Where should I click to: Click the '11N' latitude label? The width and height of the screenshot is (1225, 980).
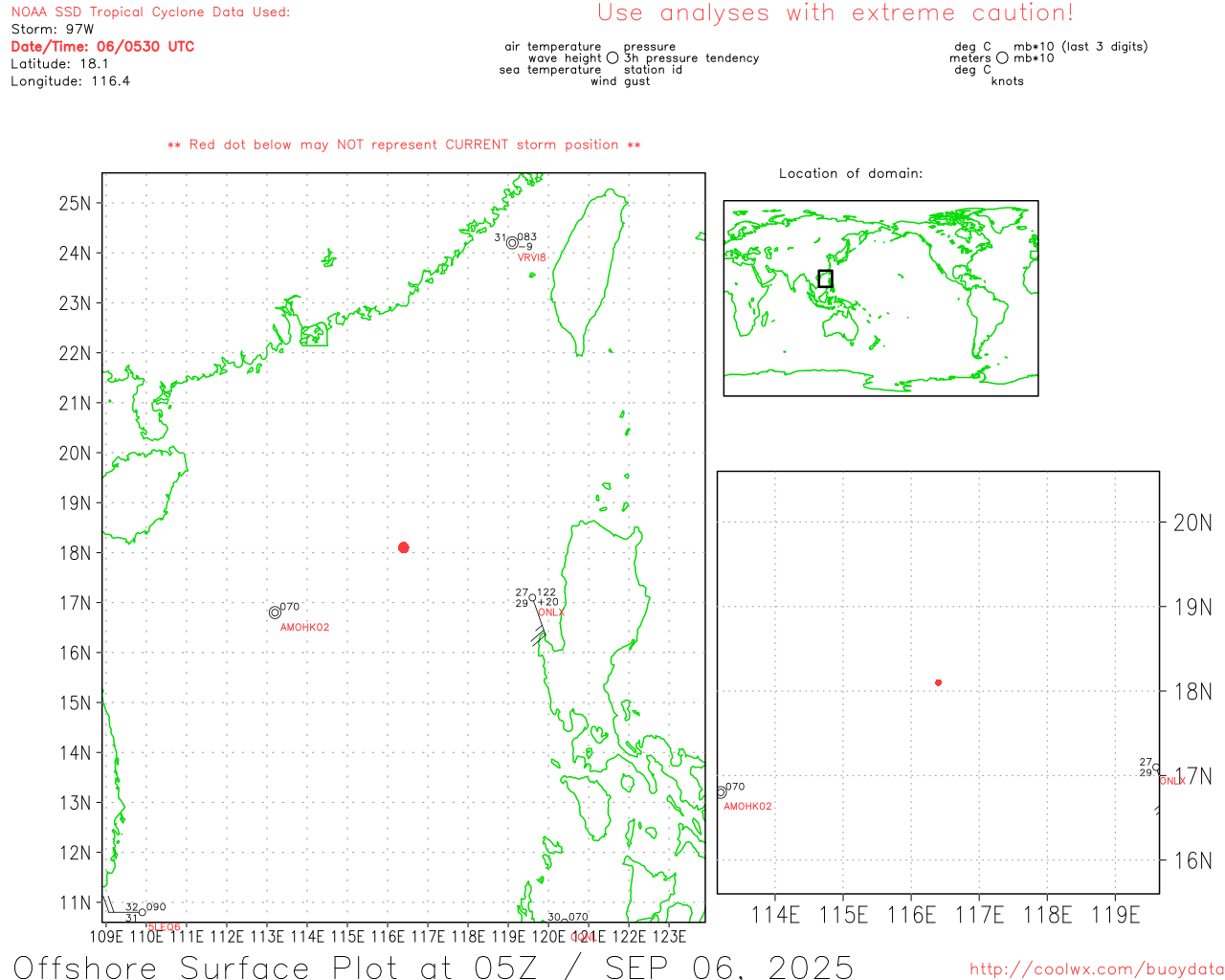[x=75, y=903]
